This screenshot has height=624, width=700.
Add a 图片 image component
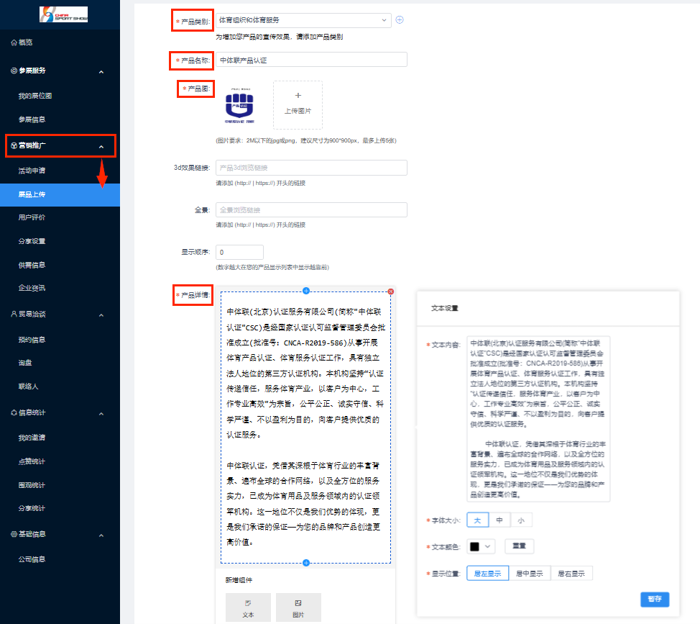click(x=297, y=608)
